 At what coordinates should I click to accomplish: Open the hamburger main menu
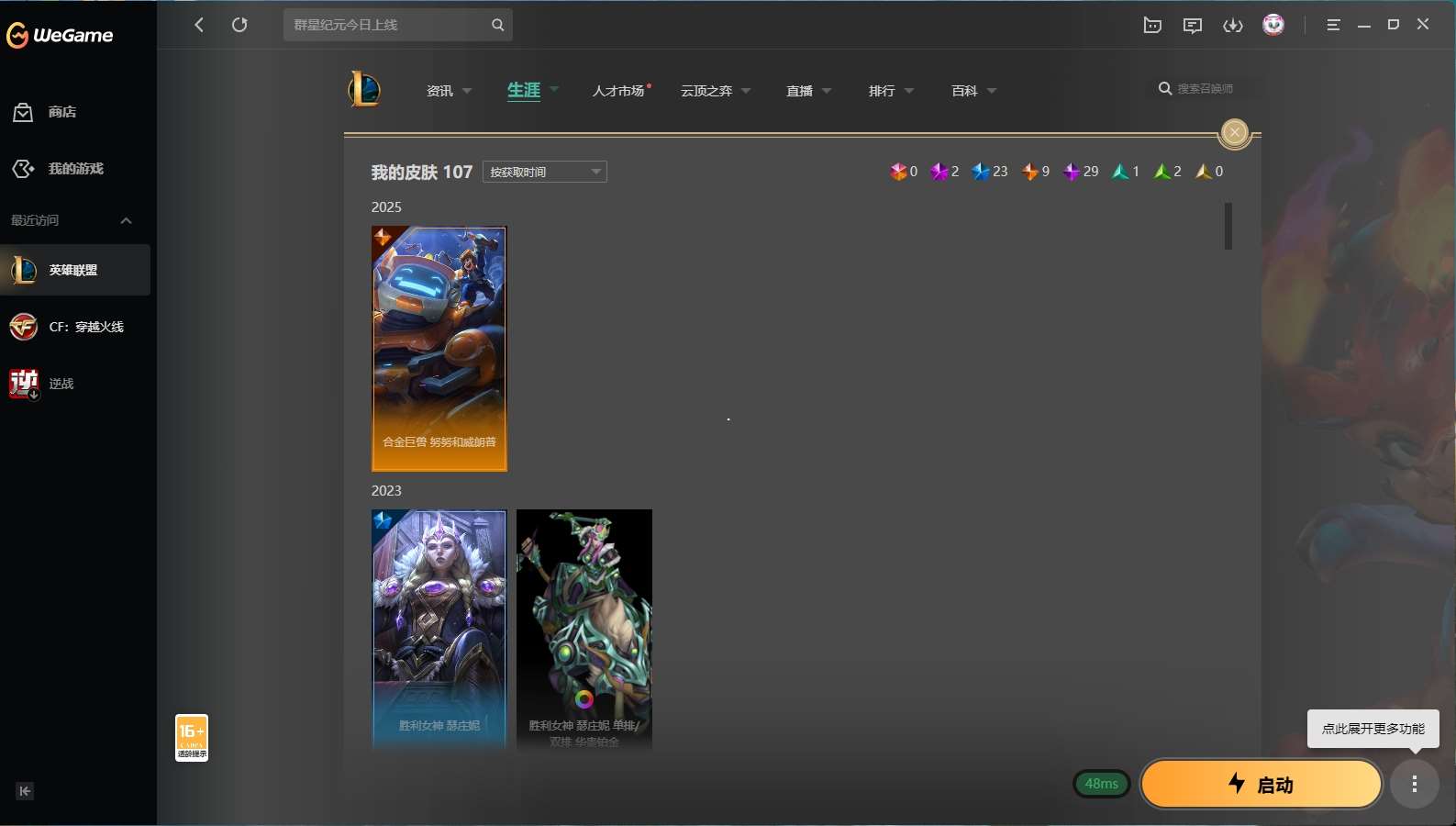(x=1333, y=25)
